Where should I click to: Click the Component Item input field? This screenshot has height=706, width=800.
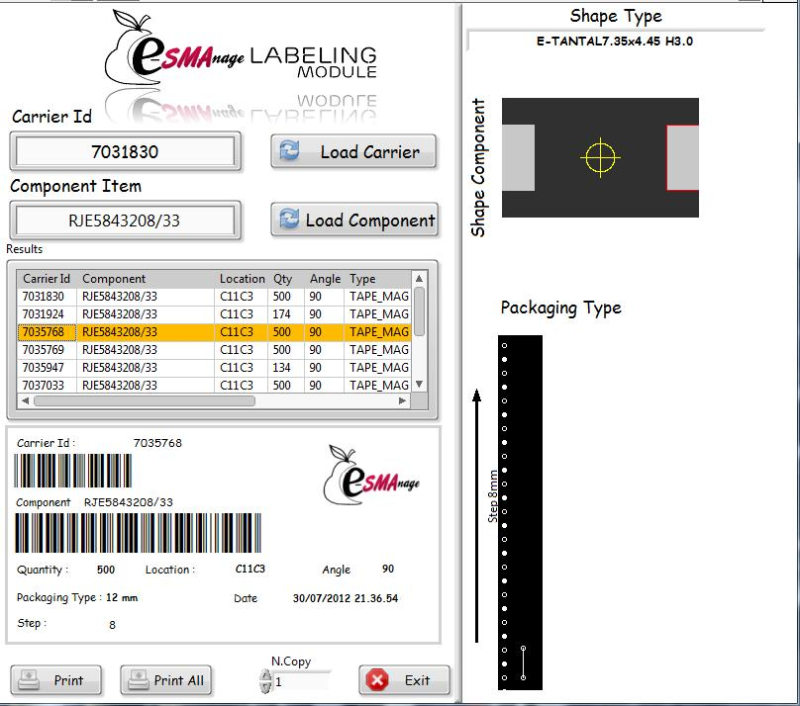125,220
